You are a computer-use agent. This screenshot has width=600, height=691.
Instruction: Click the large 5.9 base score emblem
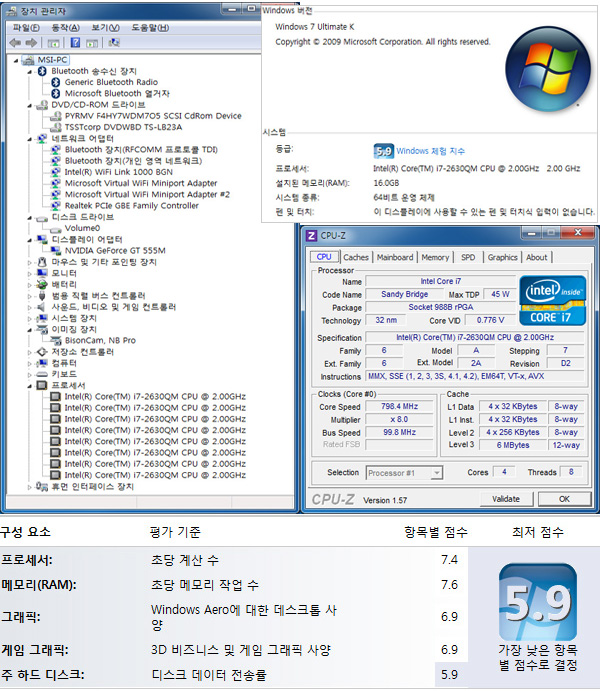[538, 602]
